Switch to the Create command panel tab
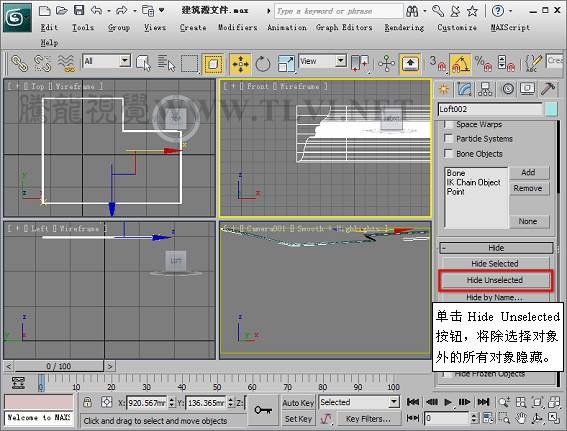The height and width of the screenshot is (431, 567). tap(444, 89)
